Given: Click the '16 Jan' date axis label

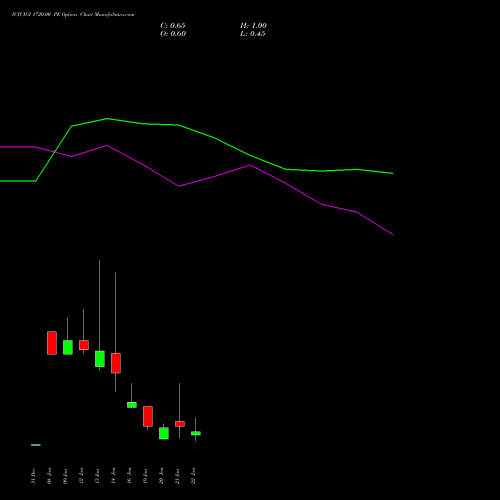Looking at the screenshot, I should click(x=129, y=476).
